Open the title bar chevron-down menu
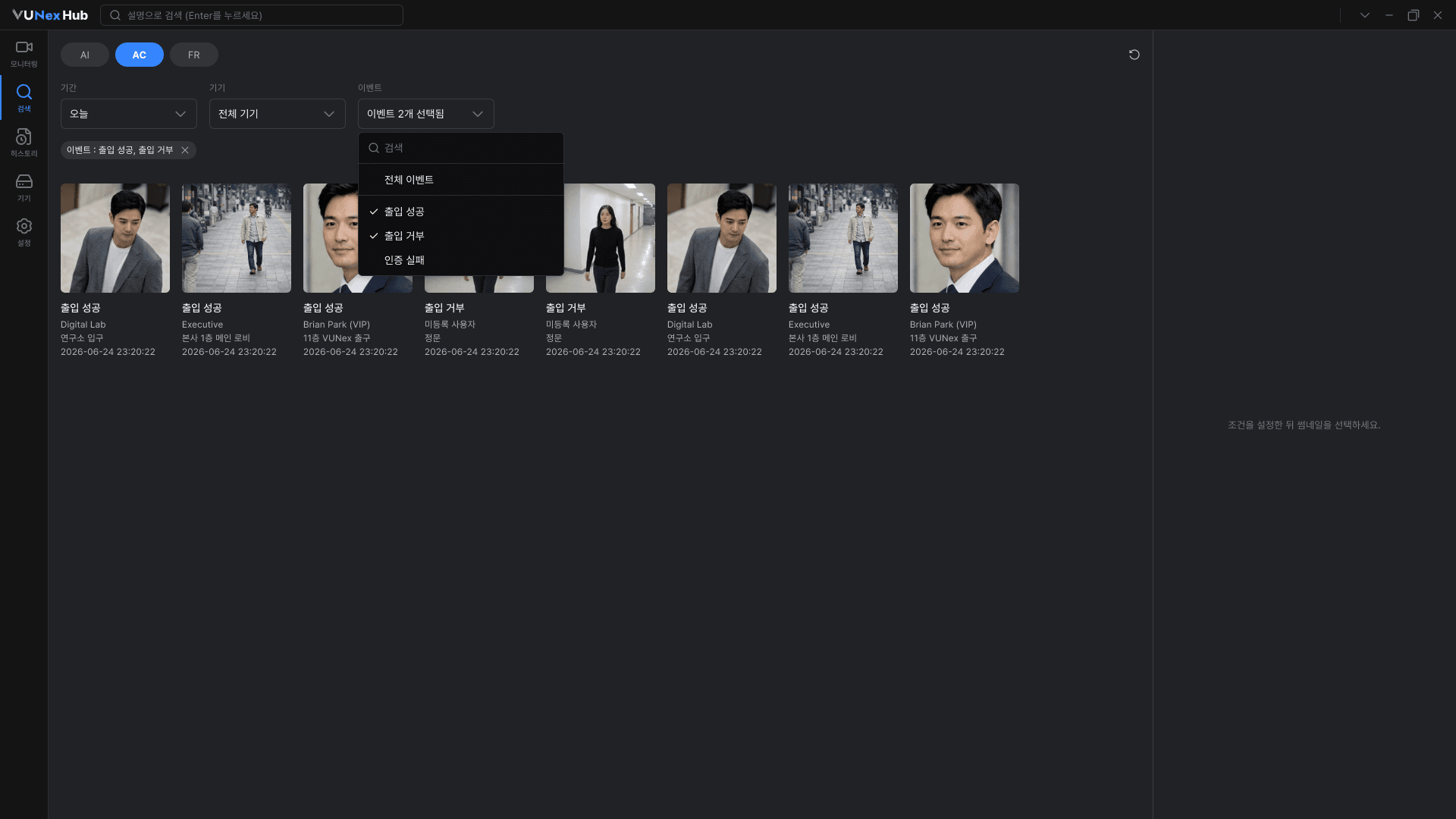This screenshot has height=819, width=1456. [1364, 15]
